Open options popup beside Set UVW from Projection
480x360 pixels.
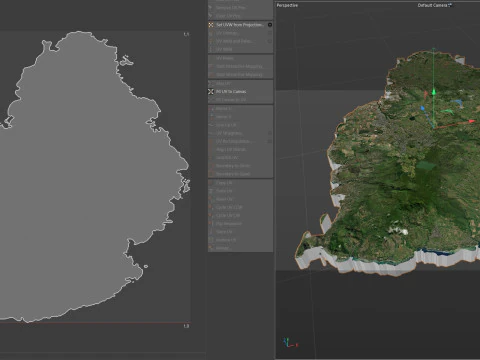click(270, 25)
